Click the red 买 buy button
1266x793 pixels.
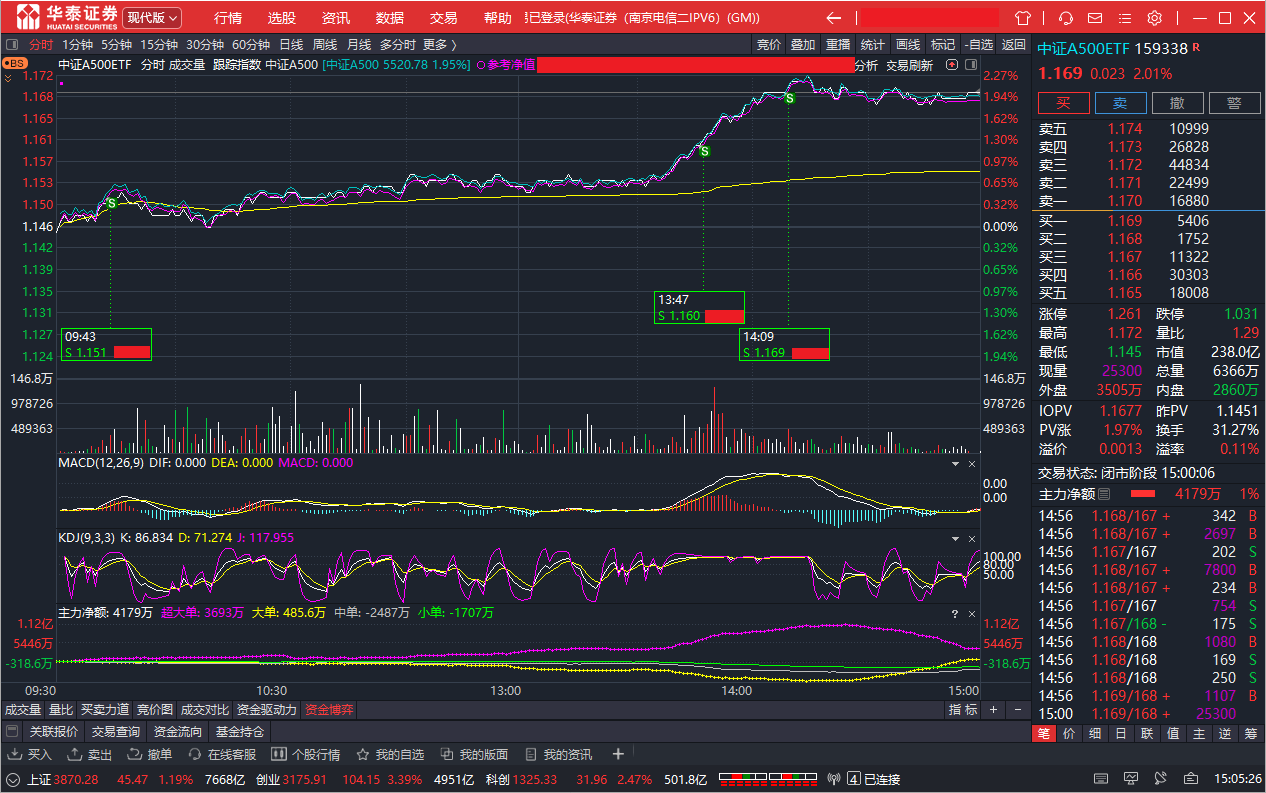click(x=1063, y=103)
